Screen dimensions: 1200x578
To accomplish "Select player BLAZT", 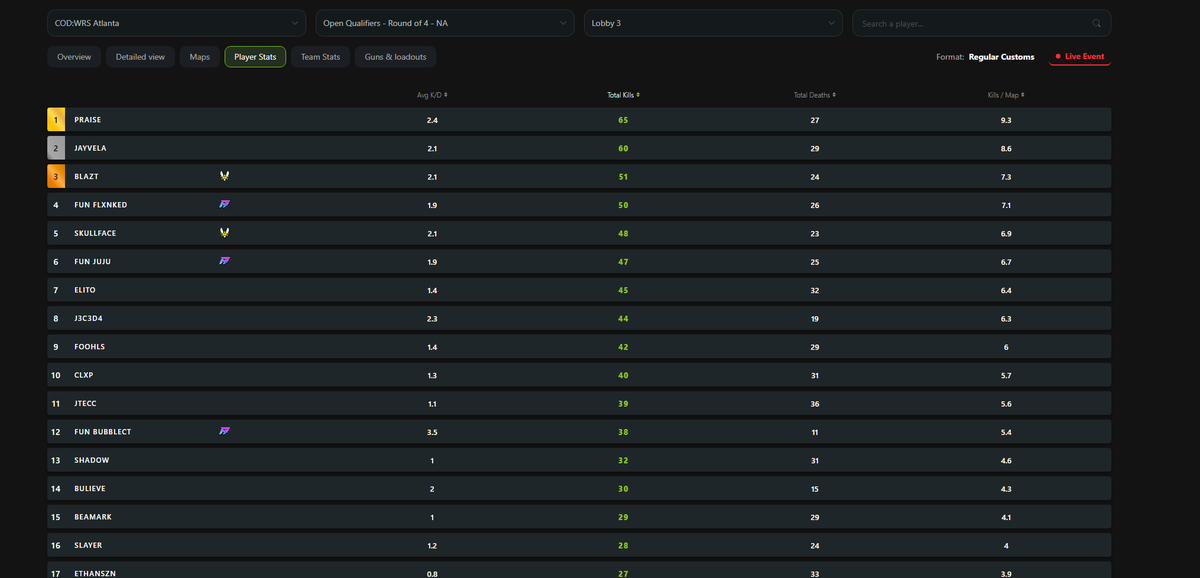I will pos(86,176).
